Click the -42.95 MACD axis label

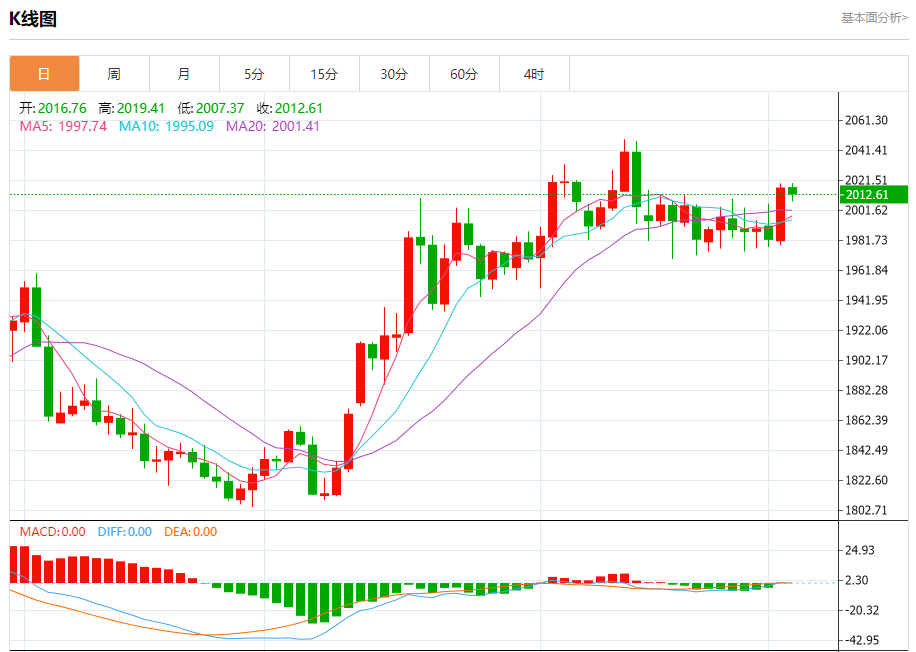click(x=862, y=640)
